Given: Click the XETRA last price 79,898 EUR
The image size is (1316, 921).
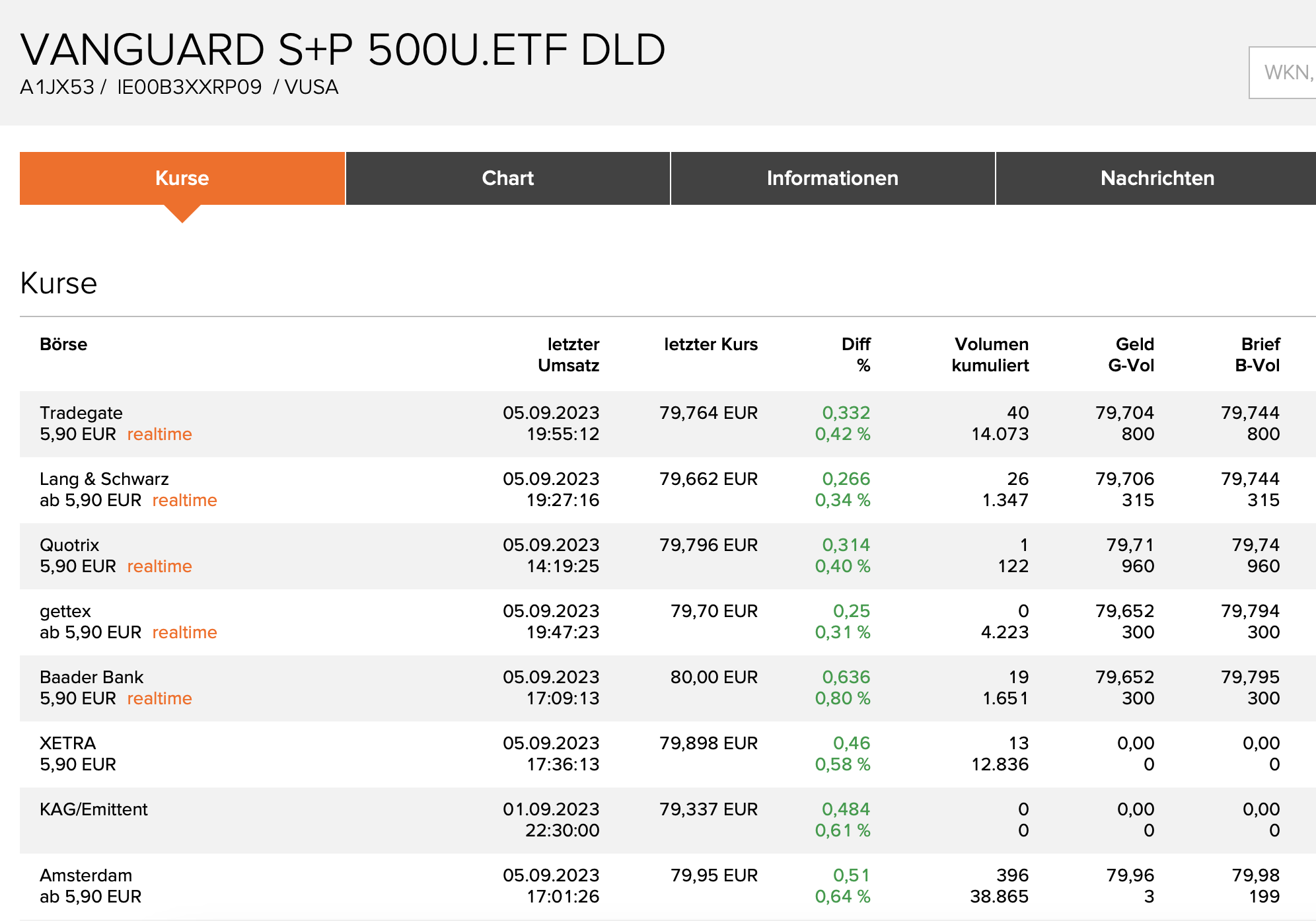Looking at the screenshot, I should point(708,743).
